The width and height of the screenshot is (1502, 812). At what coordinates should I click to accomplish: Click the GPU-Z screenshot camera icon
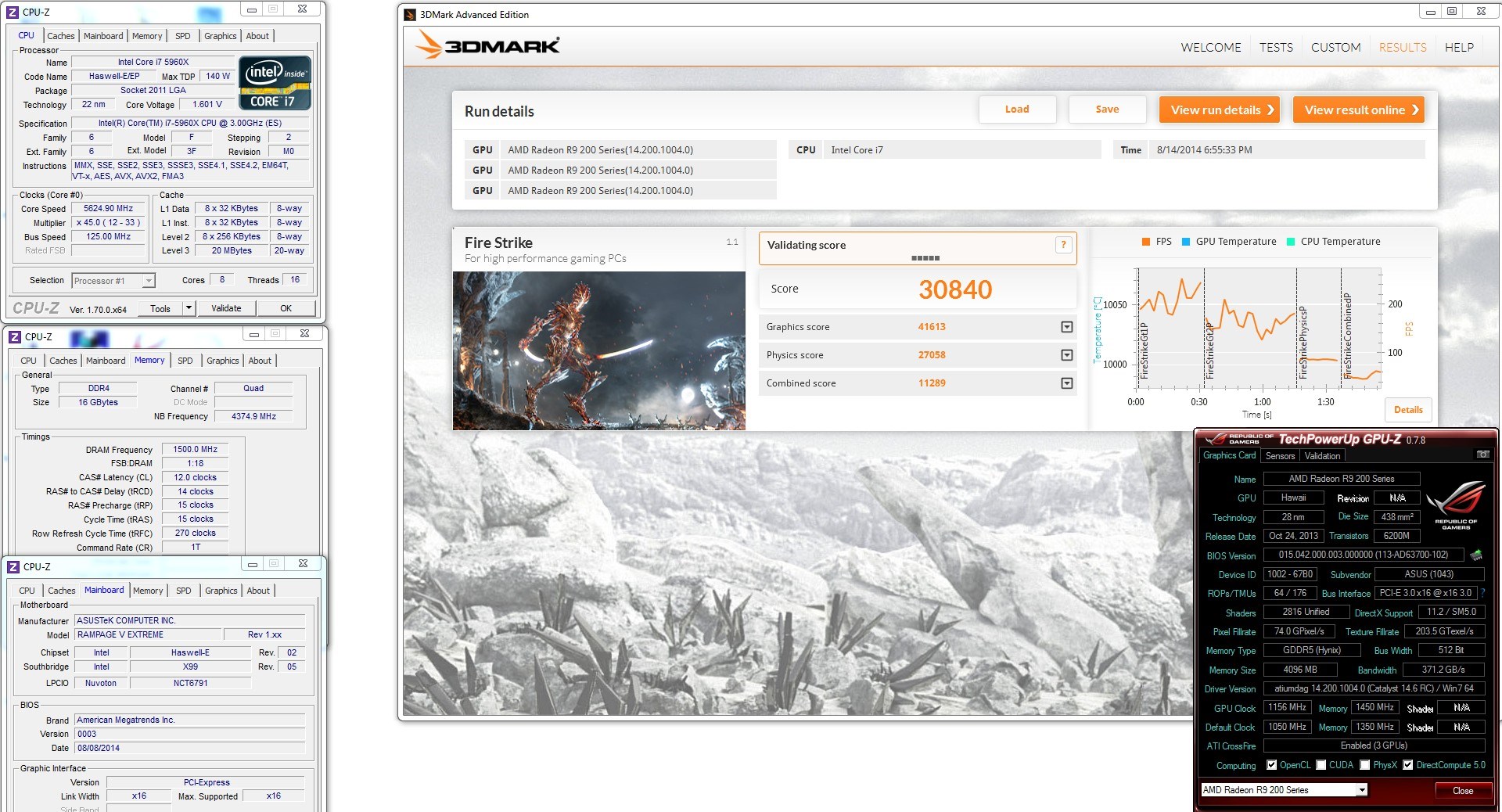coord(1482,455)
